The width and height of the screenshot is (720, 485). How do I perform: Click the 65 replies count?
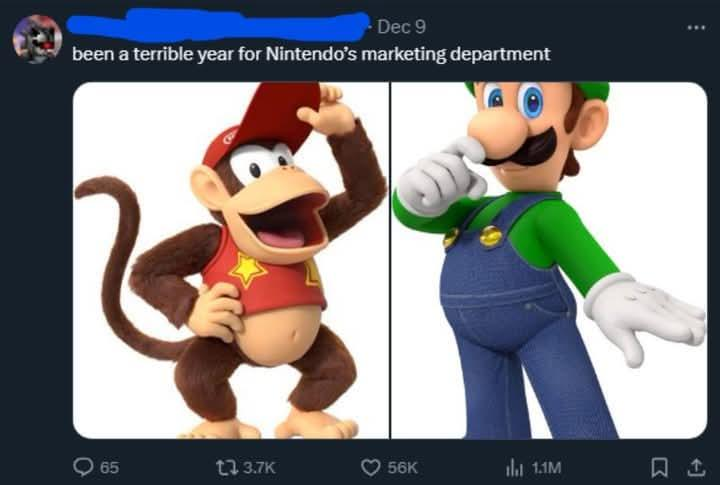point(109,468)
